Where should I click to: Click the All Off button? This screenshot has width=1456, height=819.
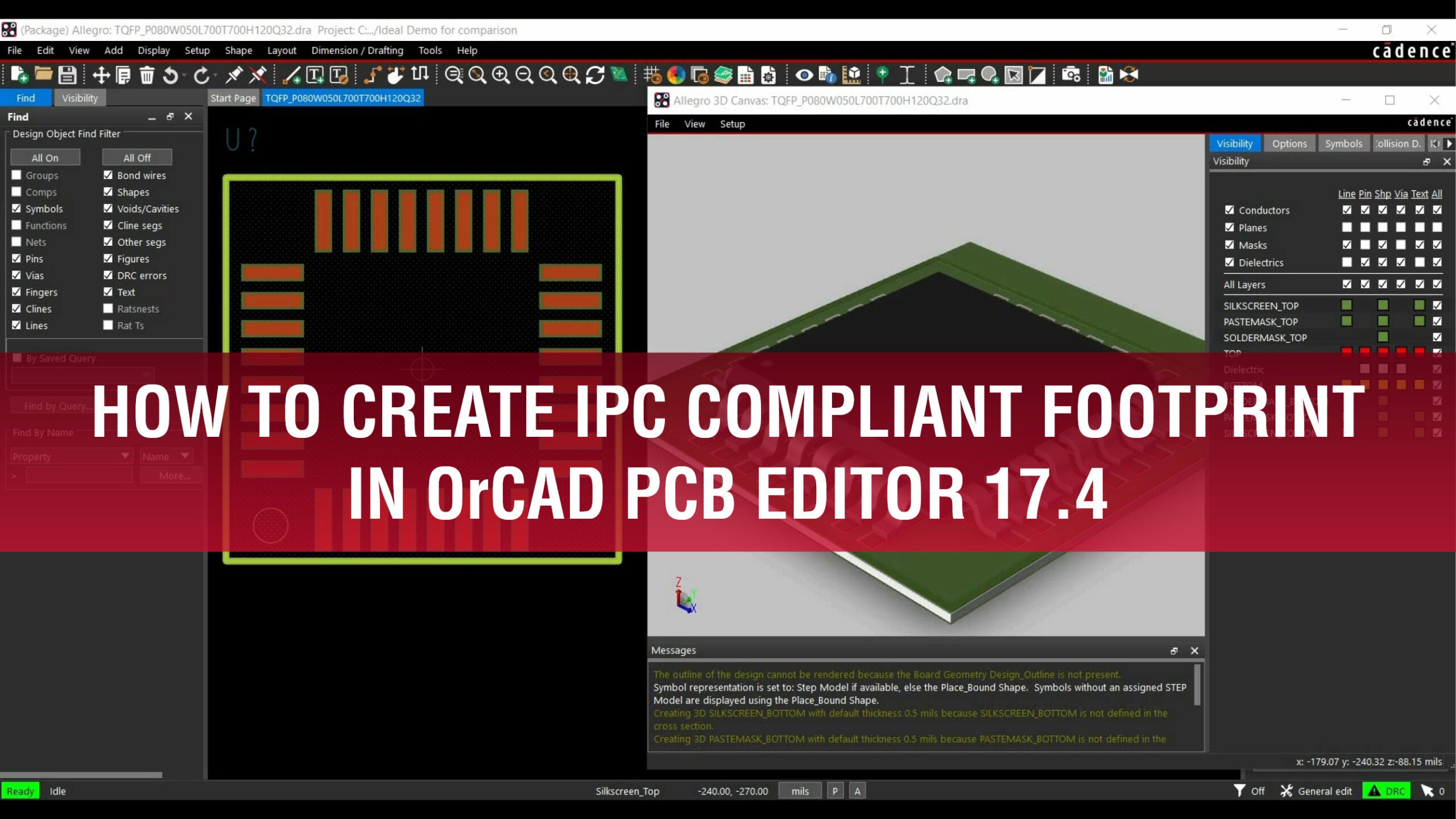[x=137, y=158]
